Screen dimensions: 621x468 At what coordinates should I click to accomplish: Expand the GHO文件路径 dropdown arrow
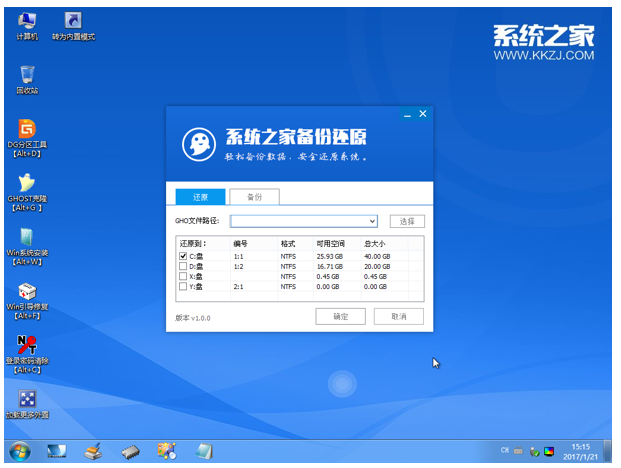[x=372, y=221]
